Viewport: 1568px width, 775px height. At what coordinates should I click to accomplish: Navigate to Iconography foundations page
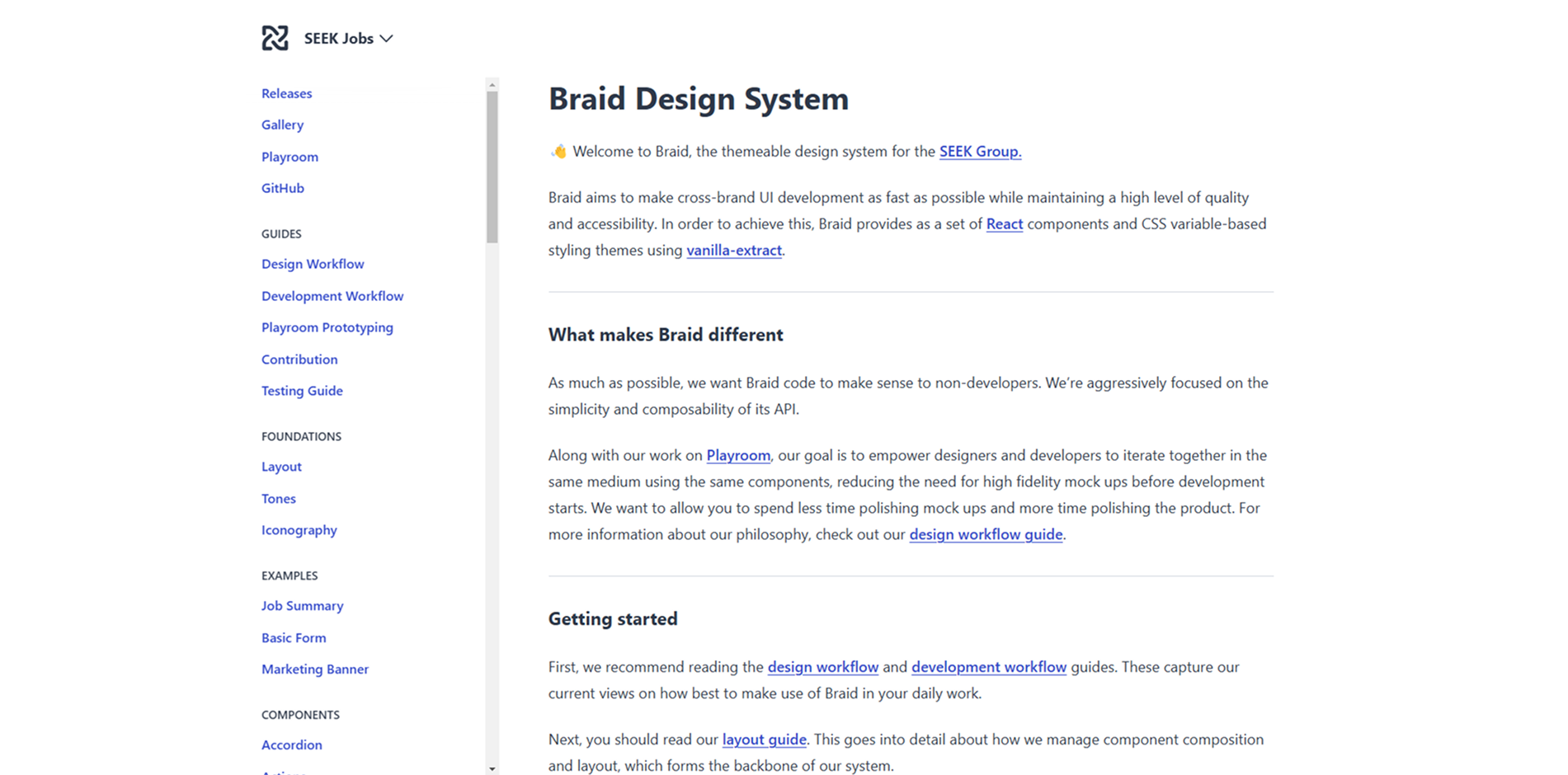(x=299, y=530)
